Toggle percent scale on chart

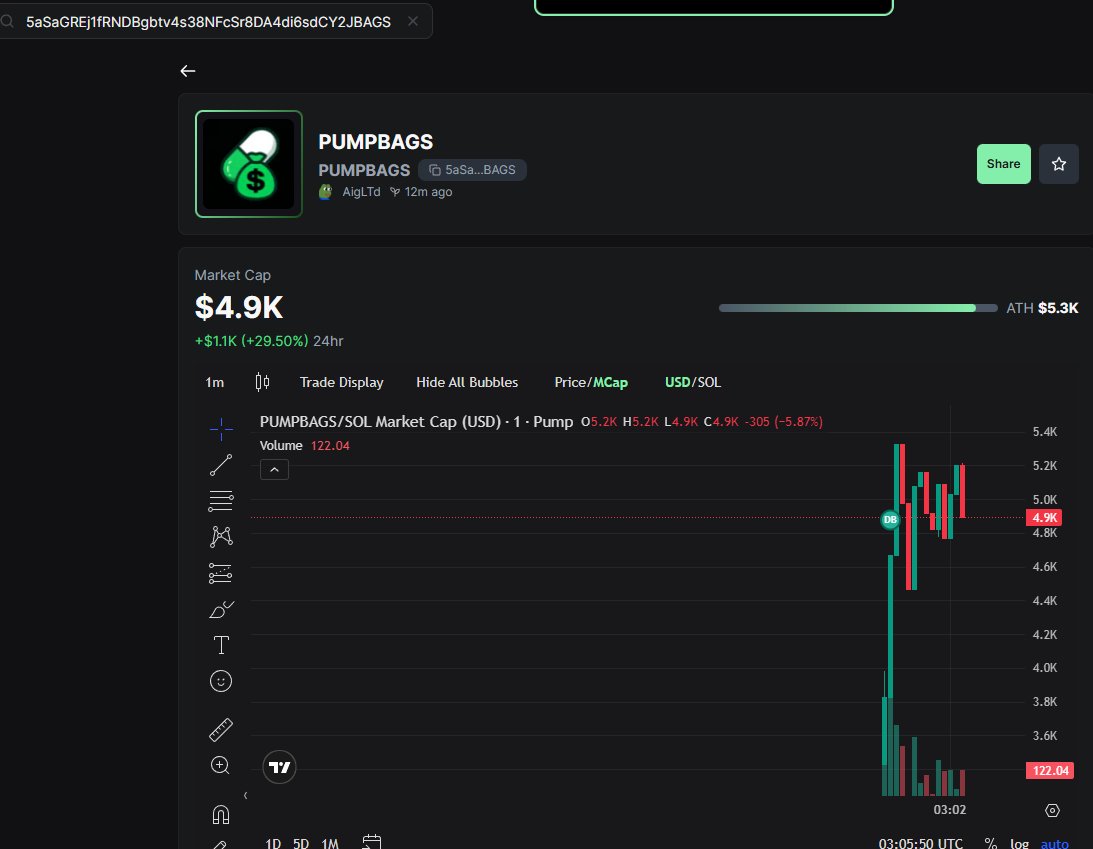tap(991, 843)
